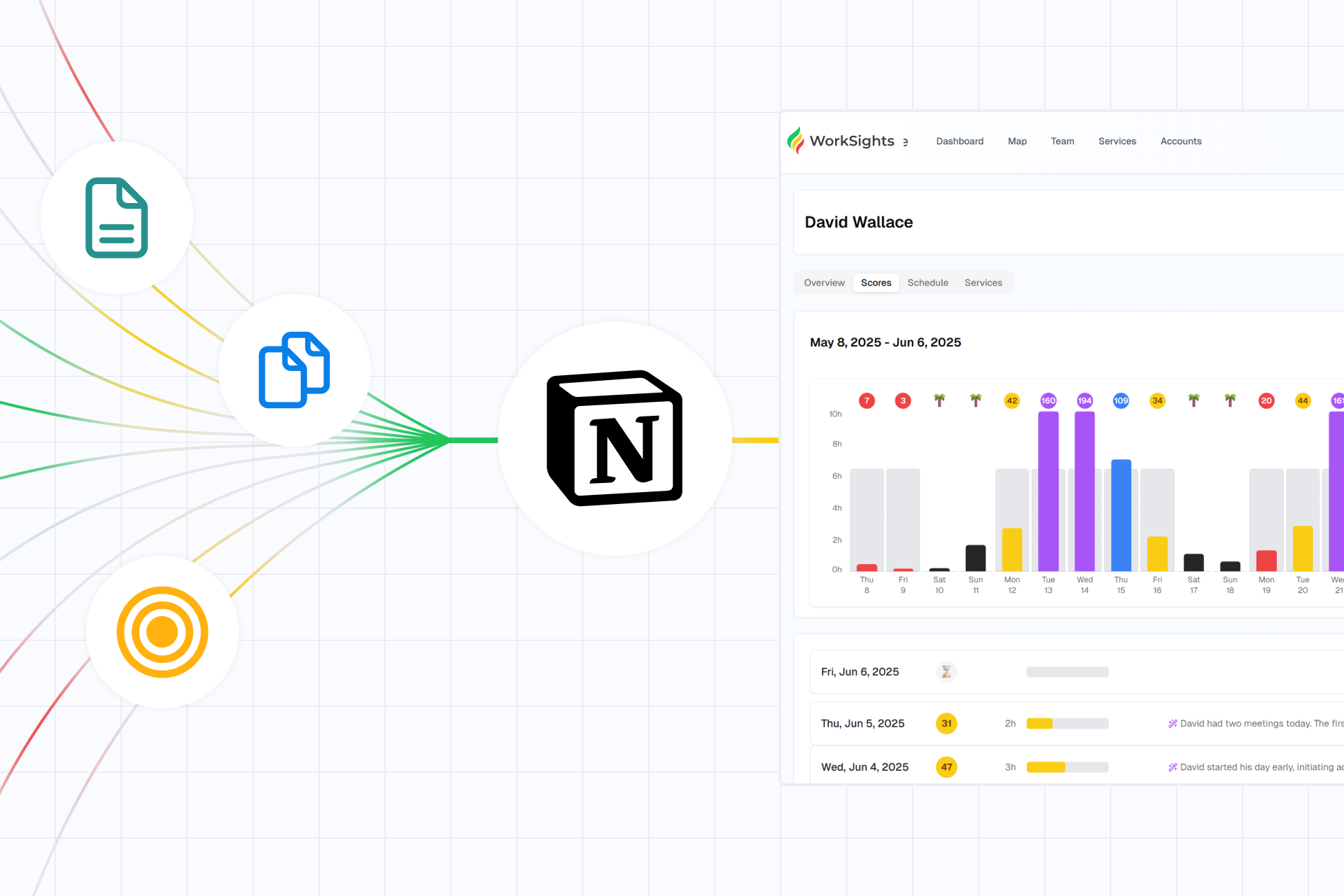Viewport: 1344px width, 896px height.
Task: Click the teal document icon circle
Action: coord(117,218)
